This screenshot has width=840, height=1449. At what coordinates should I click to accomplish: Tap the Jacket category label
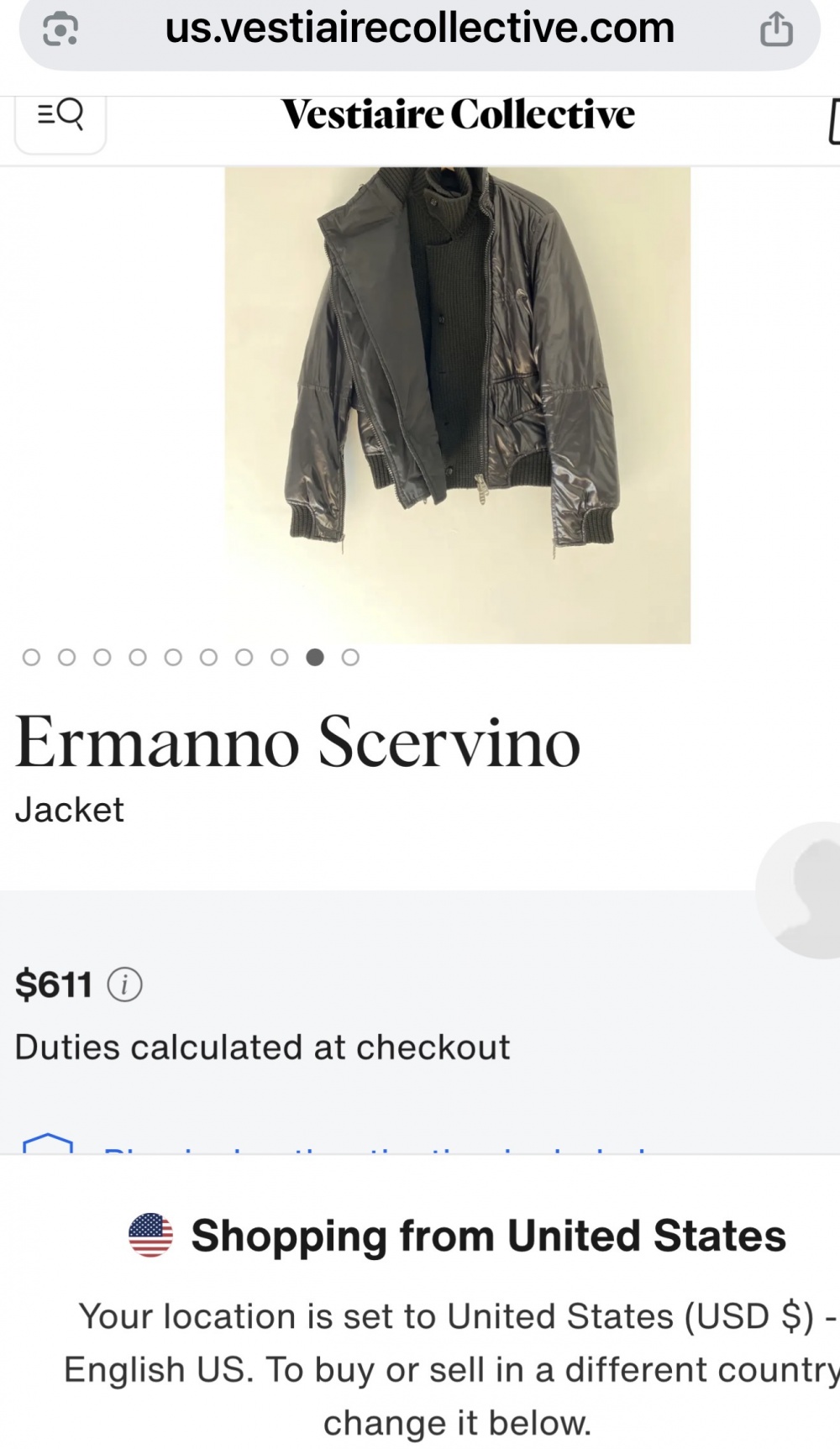coord(70,810)
